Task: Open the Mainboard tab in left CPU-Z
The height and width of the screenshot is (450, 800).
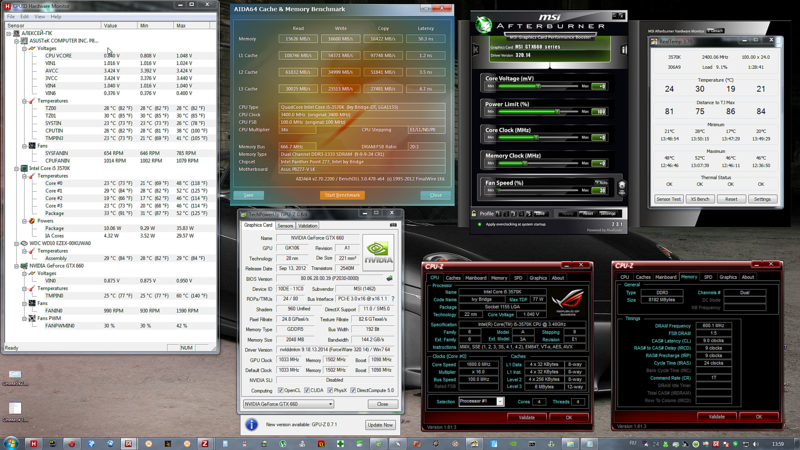Action: click(x=476, y=278)
